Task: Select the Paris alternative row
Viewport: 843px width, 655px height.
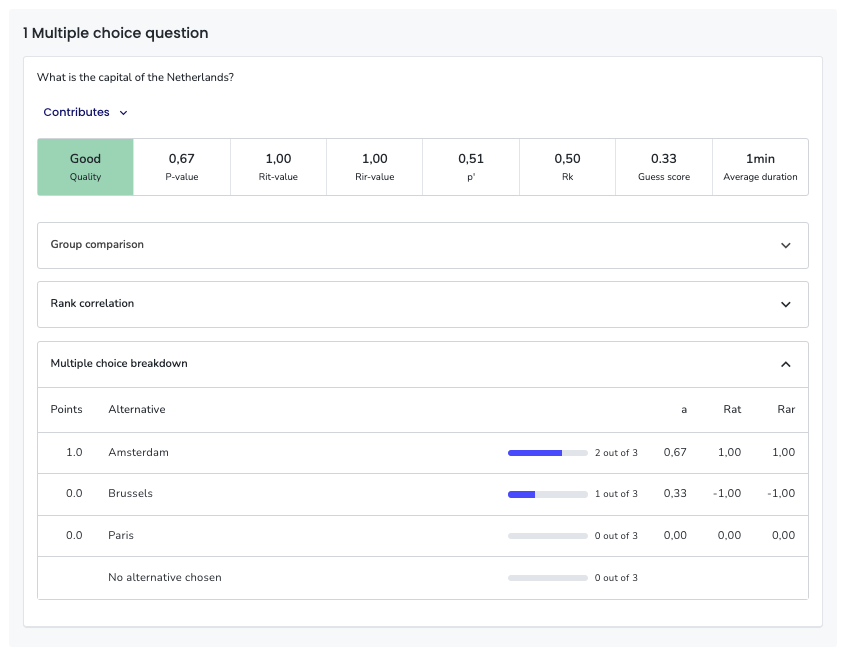Action: (423, 536)
